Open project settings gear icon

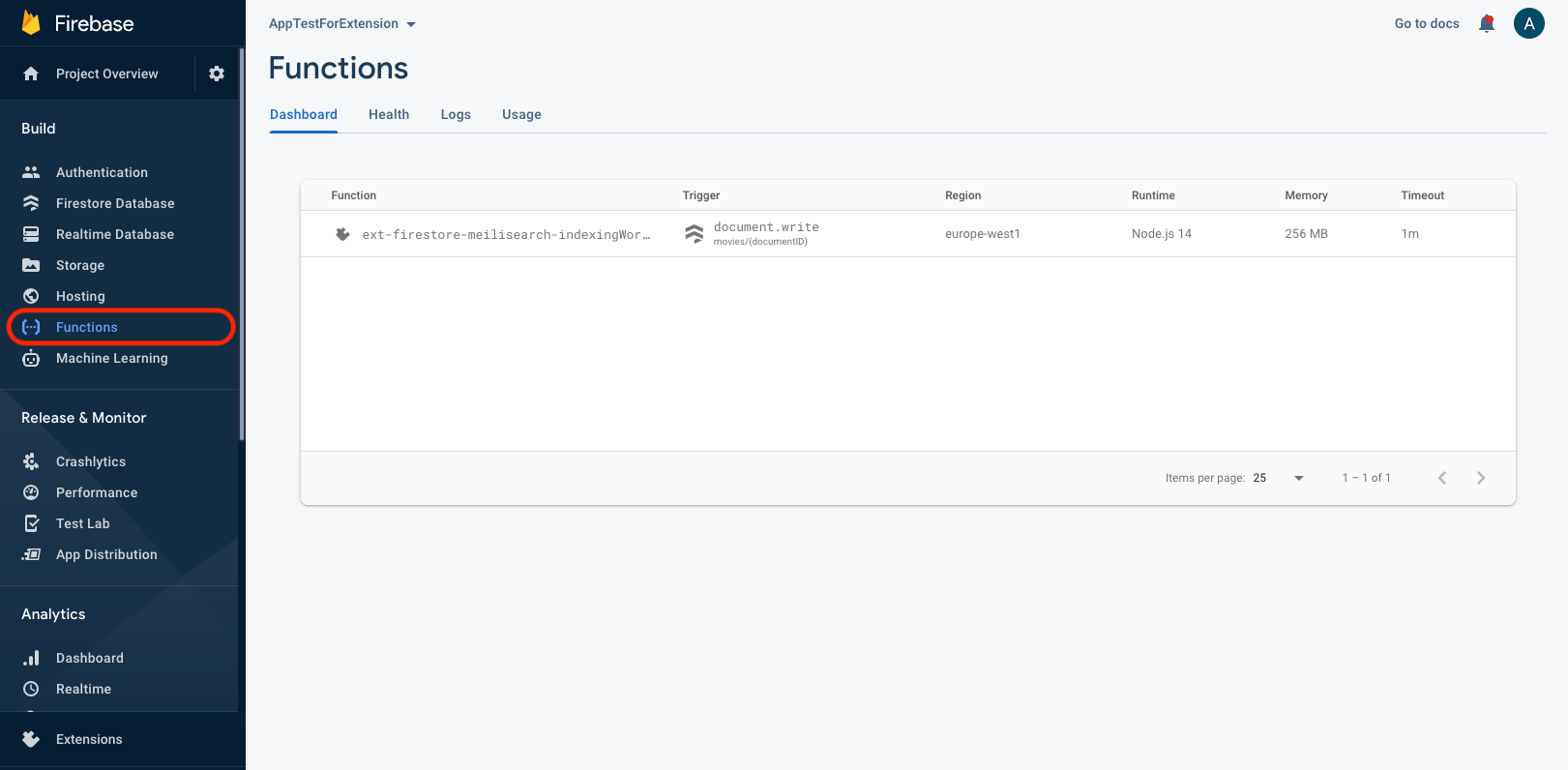[217, 74]
